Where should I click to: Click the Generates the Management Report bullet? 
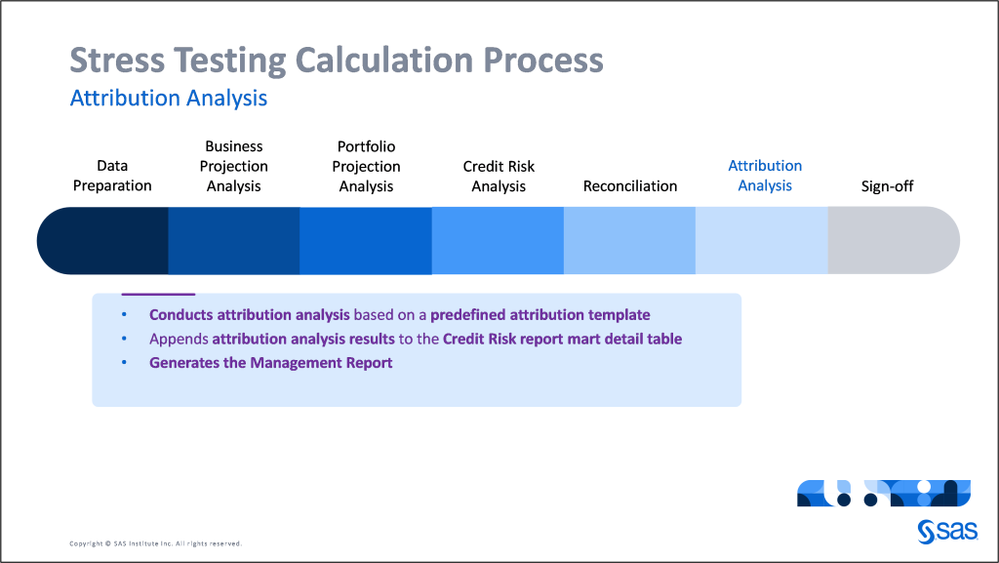(271, 363)
